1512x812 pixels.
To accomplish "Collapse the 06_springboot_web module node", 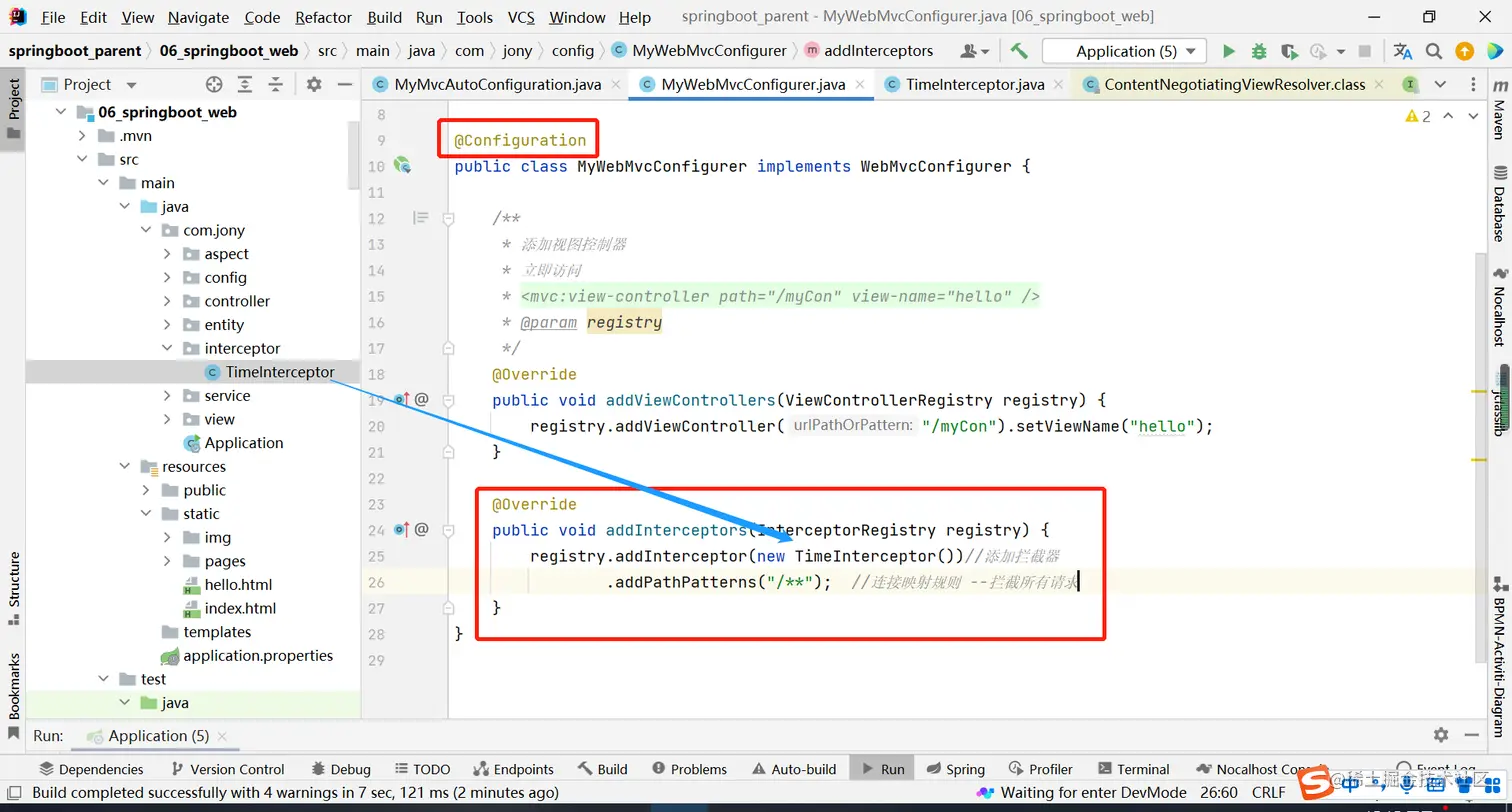I will [x=62, y=112].
